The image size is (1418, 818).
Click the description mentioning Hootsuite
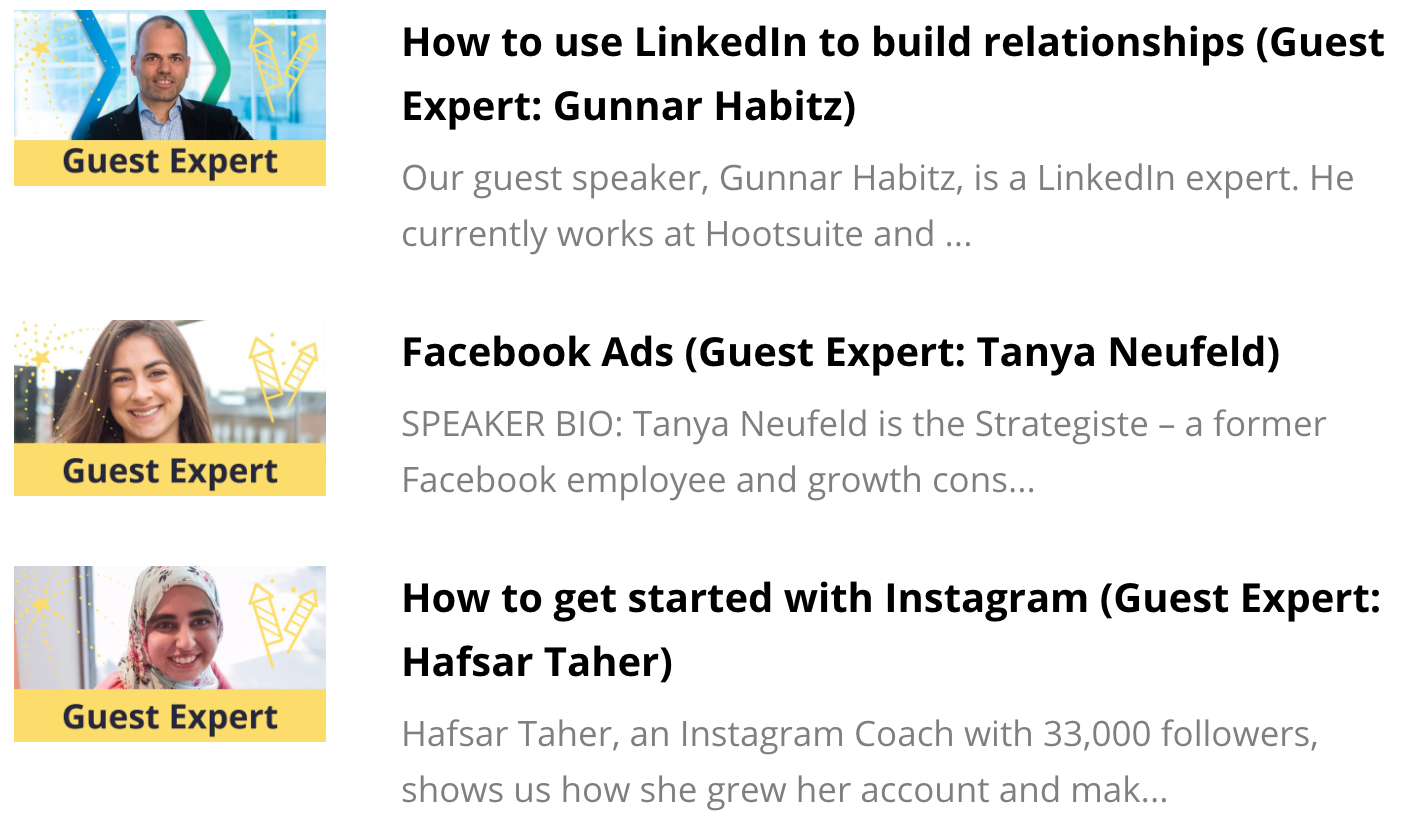click(877, 207)
